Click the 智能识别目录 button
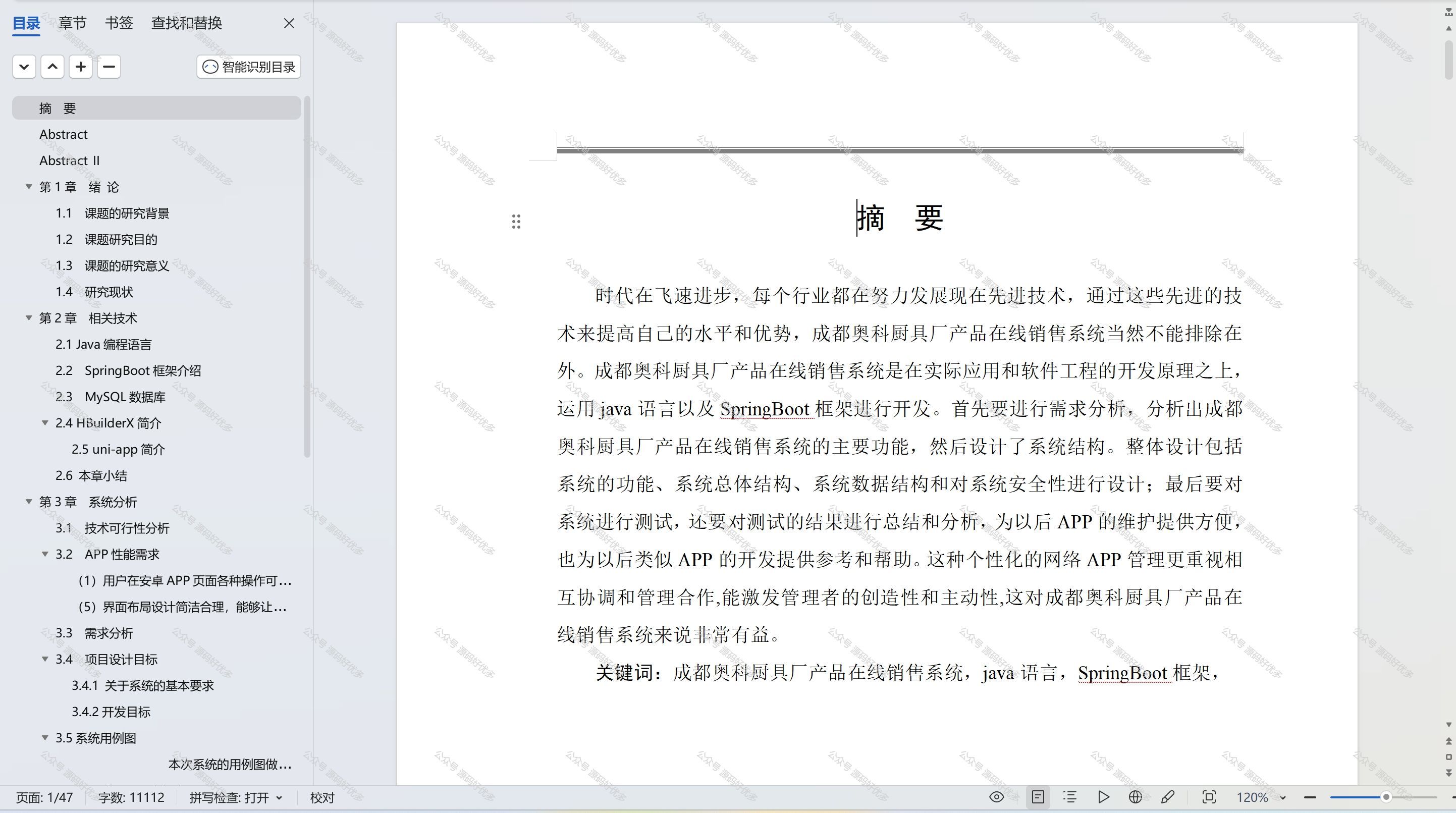Screen dimensions: 1456x813 (249, 67)
